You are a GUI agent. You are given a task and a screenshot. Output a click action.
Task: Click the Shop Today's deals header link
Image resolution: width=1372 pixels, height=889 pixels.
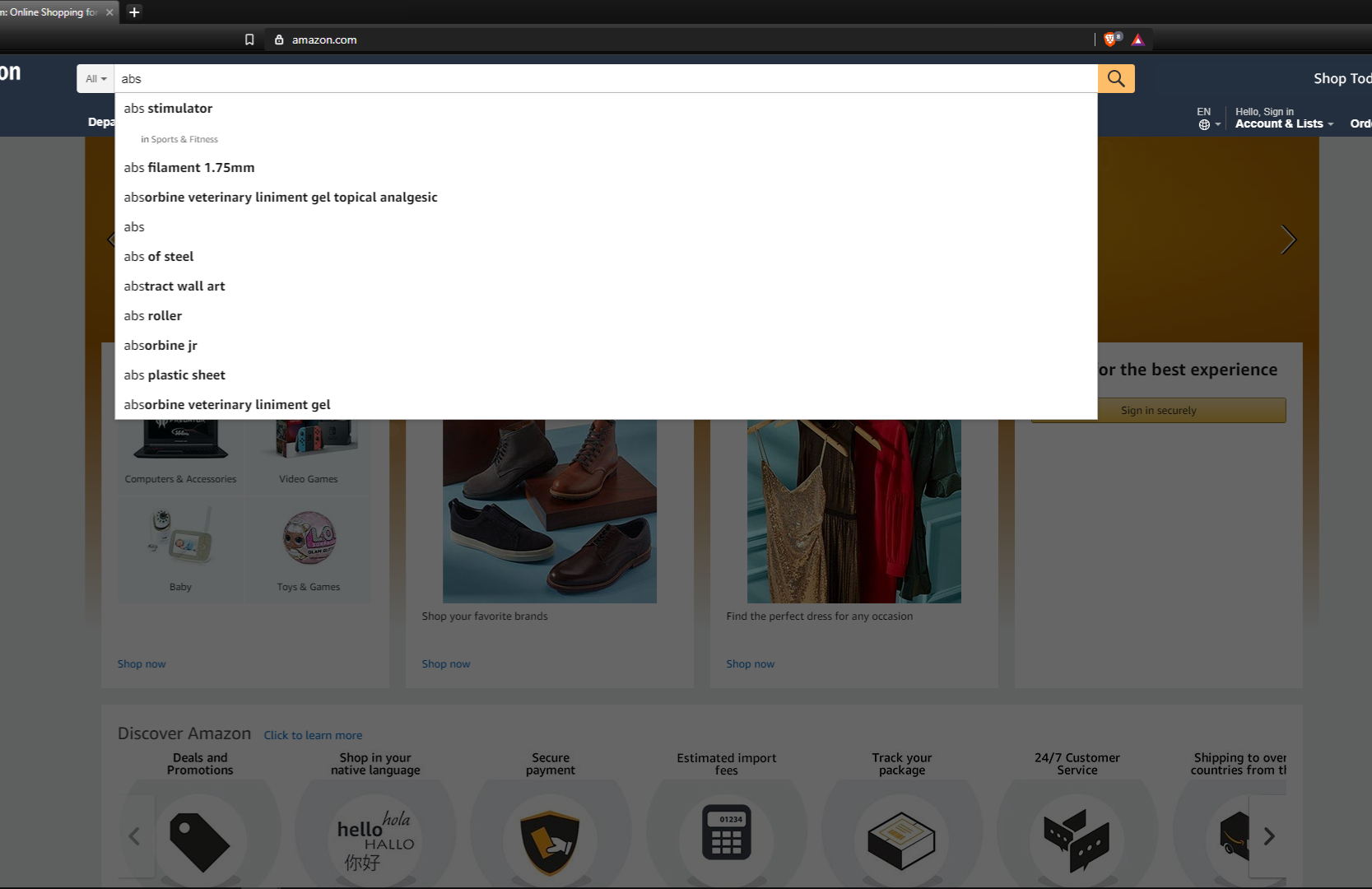[1342, 78]
